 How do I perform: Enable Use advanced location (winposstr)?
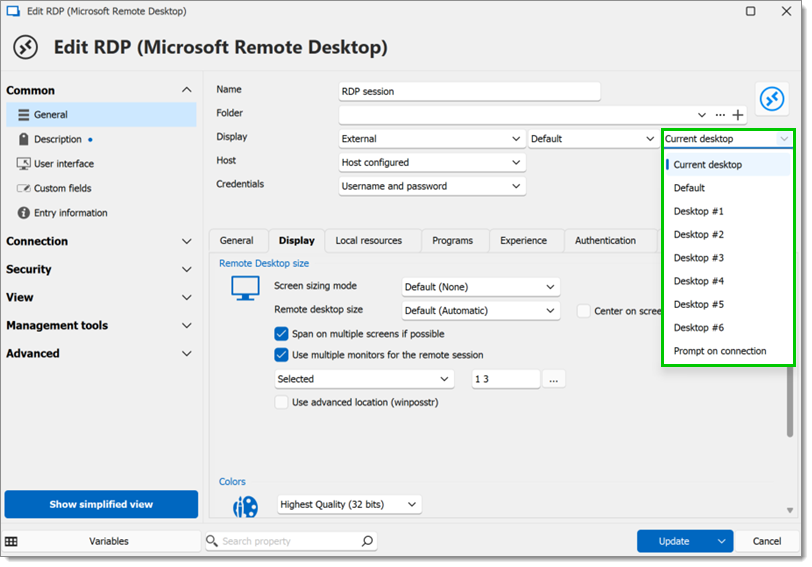tap(281, 402)
